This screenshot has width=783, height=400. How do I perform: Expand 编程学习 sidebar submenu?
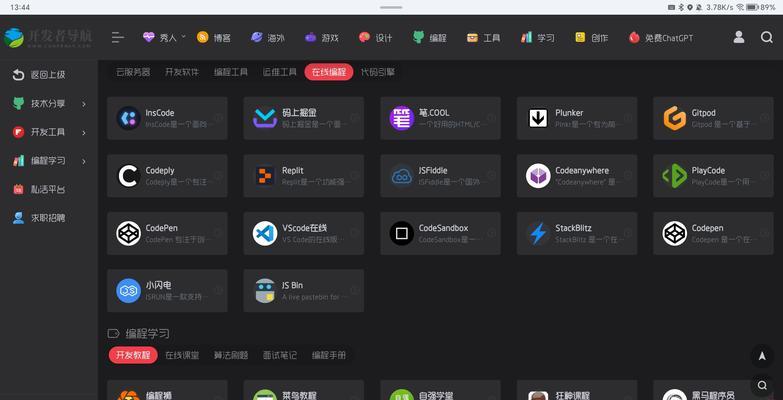click(83, 161)
